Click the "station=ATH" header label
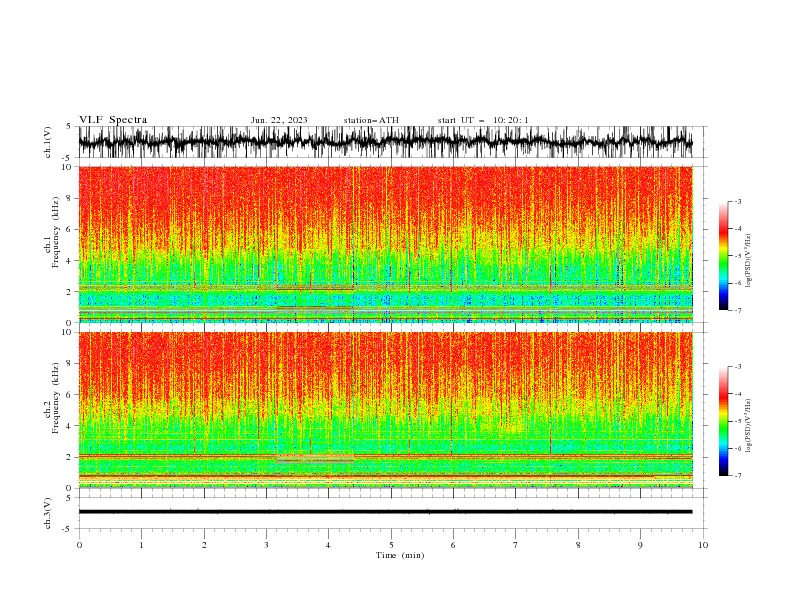Screen dimensions: 792x612 click(371, 120)
